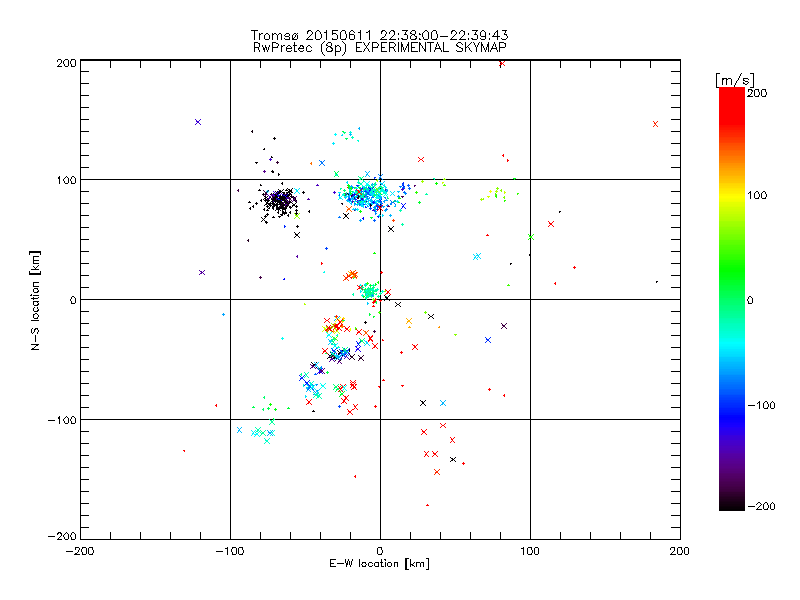The width and height of the screenshot is (800, 600).
Task: Click the cyan X cluster near (-78, -112)
Action: pyautogui.click(x=261, y=433)
